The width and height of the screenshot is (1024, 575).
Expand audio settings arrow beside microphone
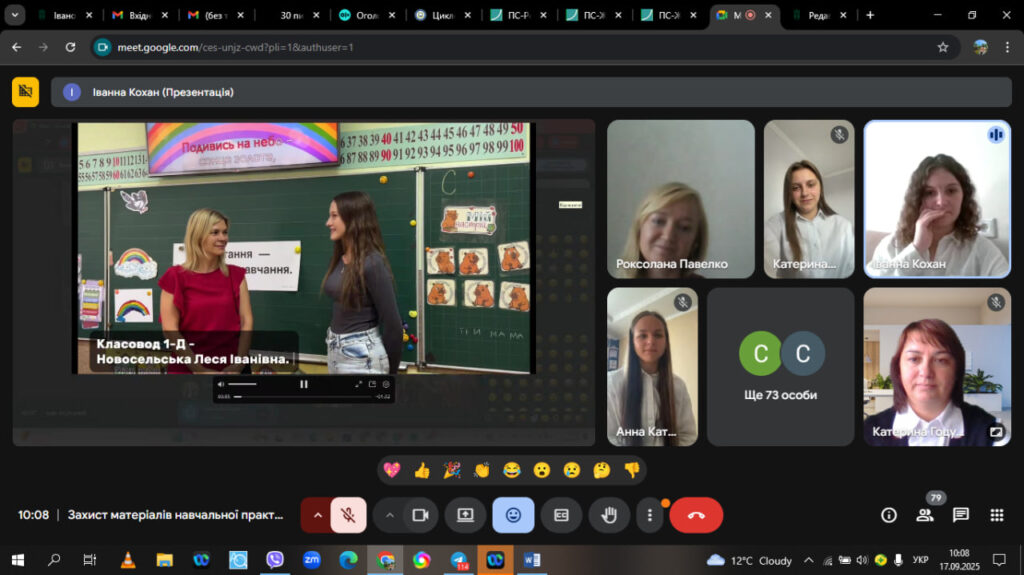pyautogui.click(x=317, y=515)
